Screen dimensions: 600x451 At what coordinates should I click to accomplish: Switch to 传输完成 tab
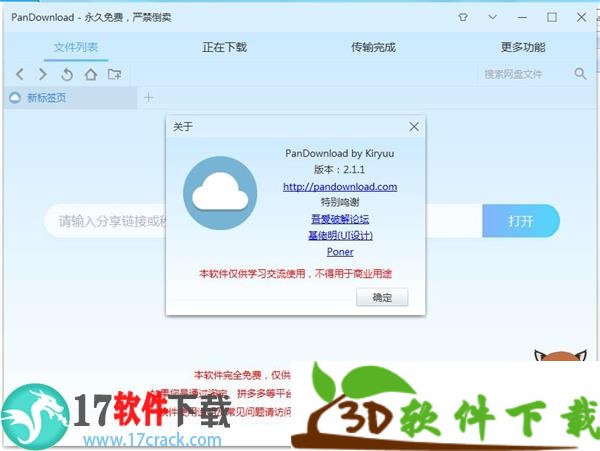(x=373, y=47)
